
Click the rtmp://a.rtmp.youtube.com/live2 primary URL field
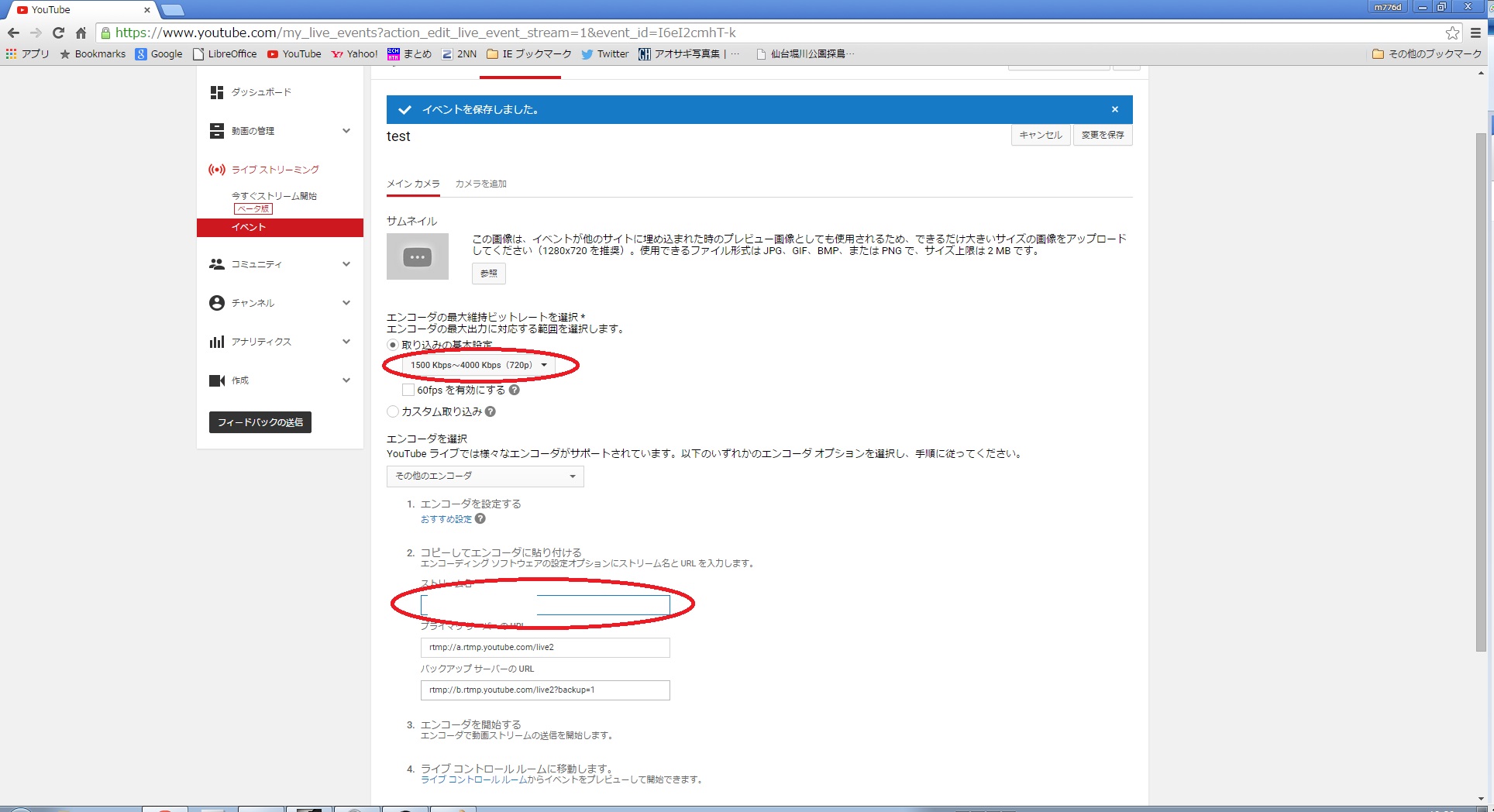coord(546,648)
